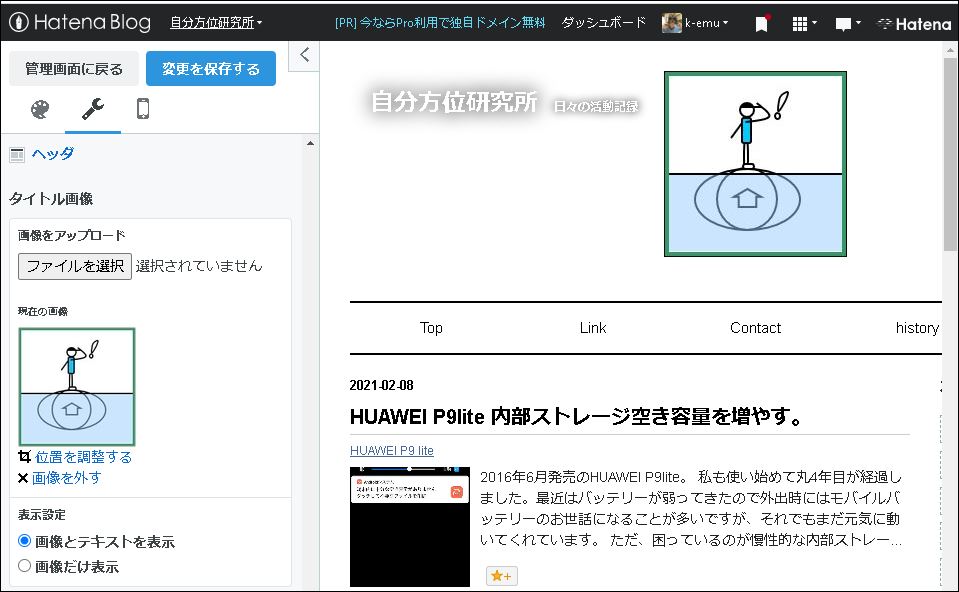Click the HUAWEI P9 lite category link
This screenshot has width=959, height=592.
[x=391, y=451]
